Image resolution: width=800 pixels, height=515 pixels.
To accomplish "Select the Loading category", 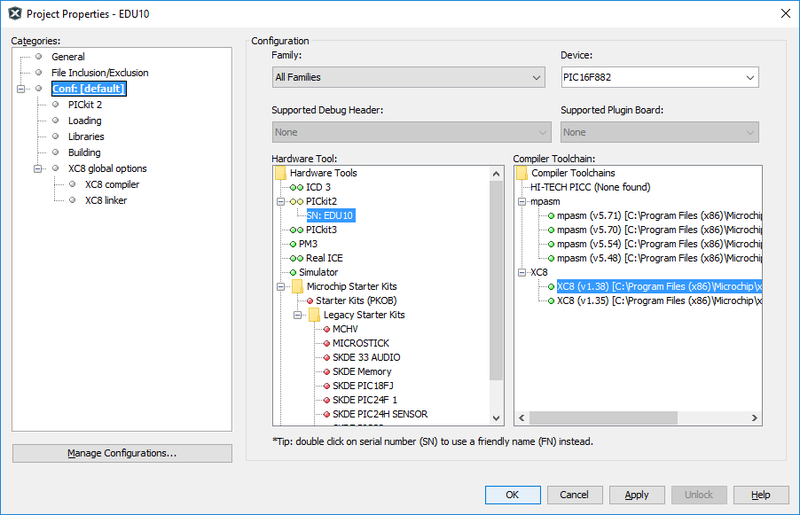I will [85, 120].
